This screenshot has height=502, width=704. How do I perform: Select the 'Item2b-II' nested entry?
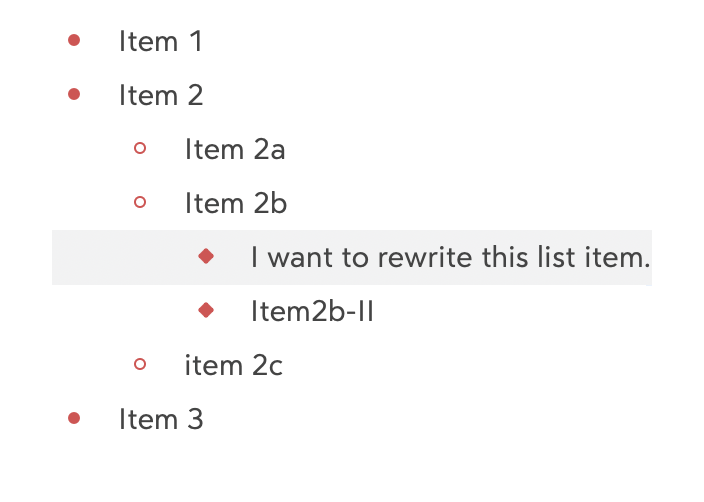click(312, 312)
